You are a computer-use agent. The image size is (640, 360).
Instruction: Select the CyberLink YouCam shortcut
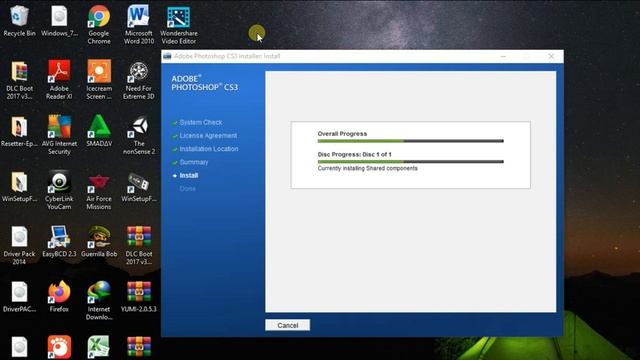59,190
